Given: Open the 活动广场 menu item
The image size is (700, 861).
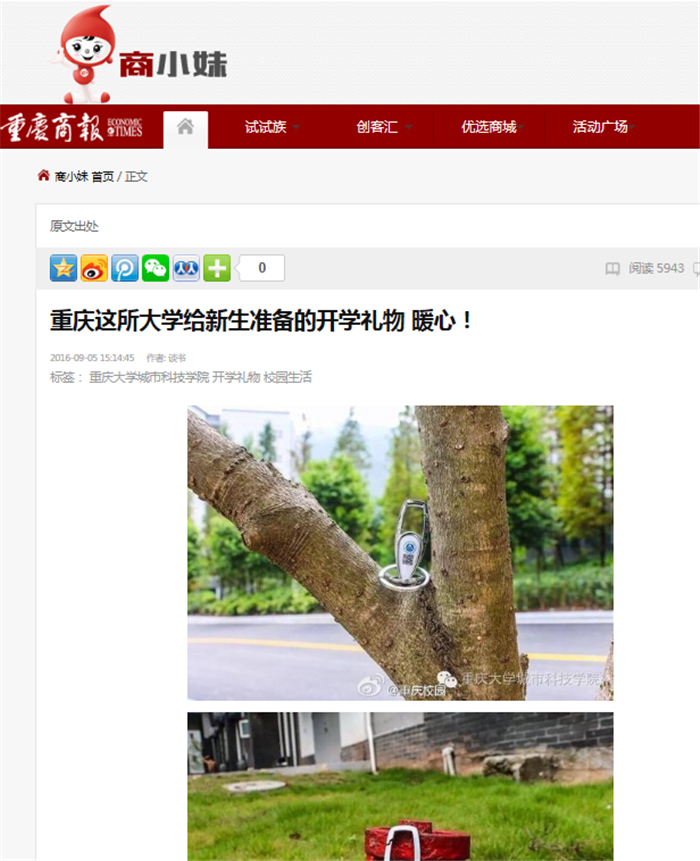Looking at the screenshot, I should pos(603,127).
